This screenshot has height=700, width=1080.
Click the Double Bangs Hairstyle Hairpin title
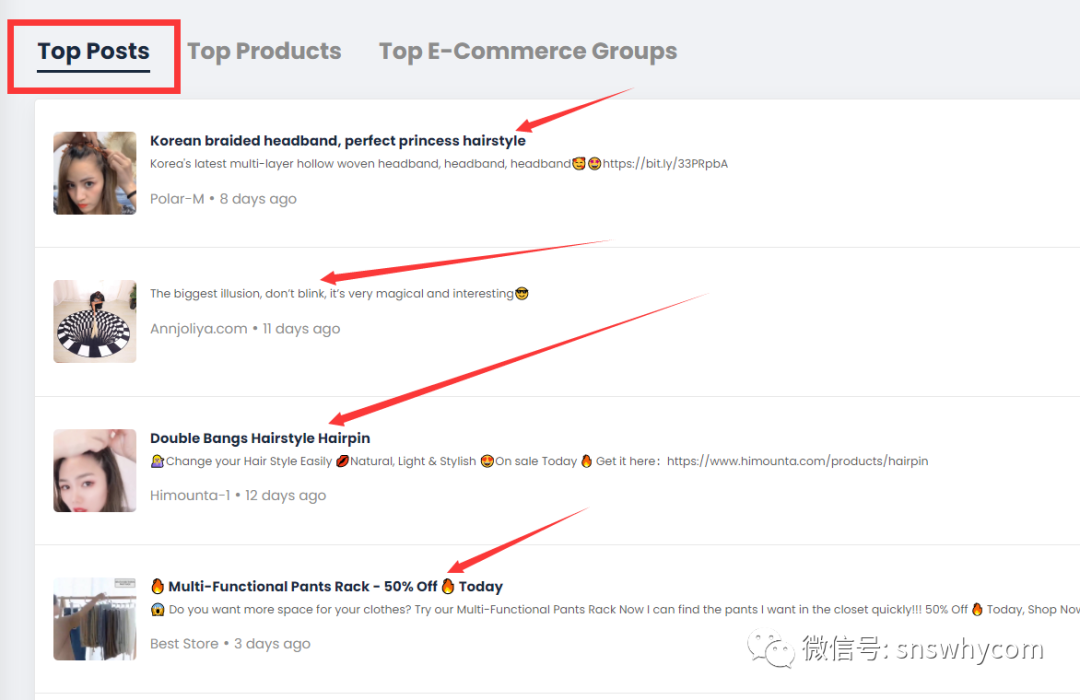260,438
